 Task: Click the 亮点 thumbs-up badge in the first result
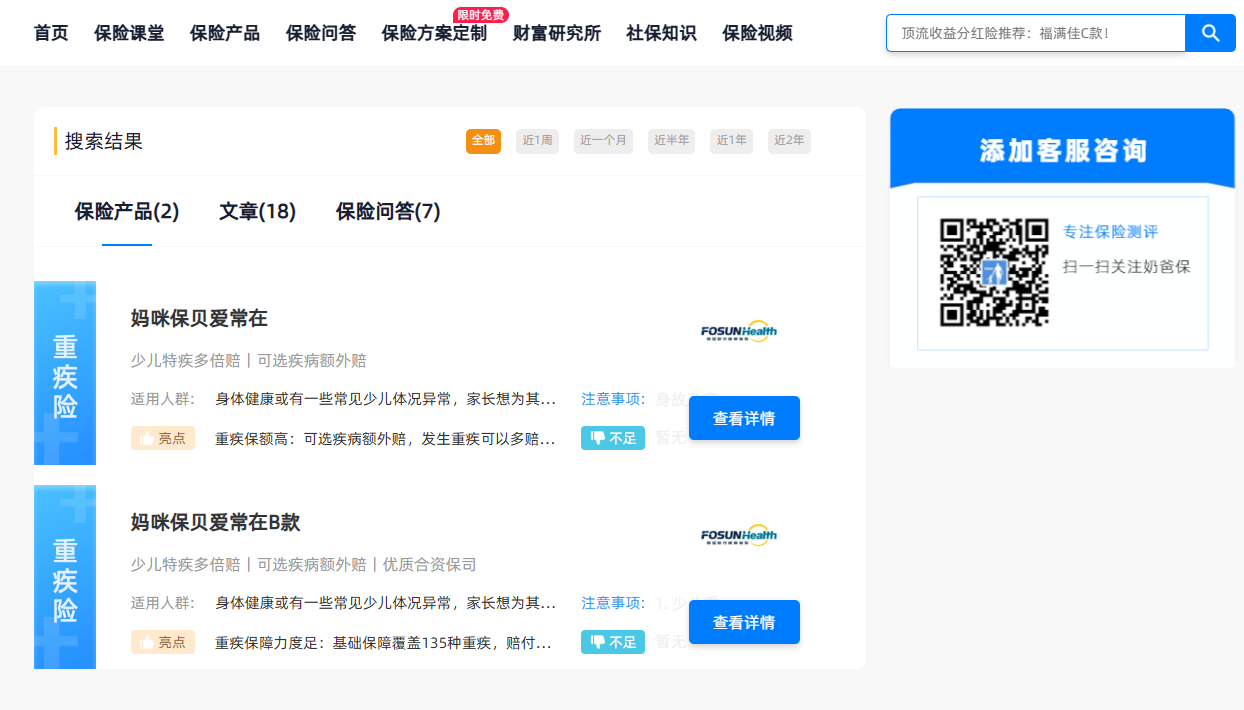(x=162, y=438)
